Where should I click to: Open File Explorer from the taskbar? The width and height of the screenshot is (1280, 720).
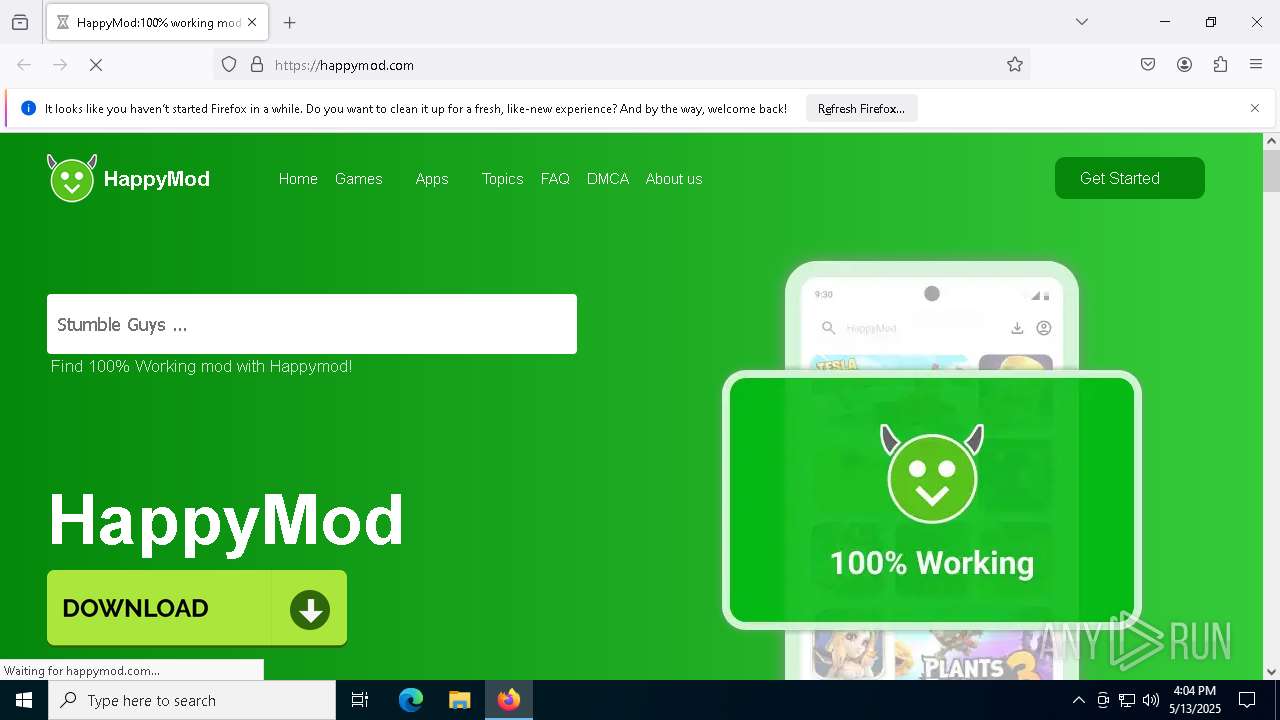coord(459,700)
